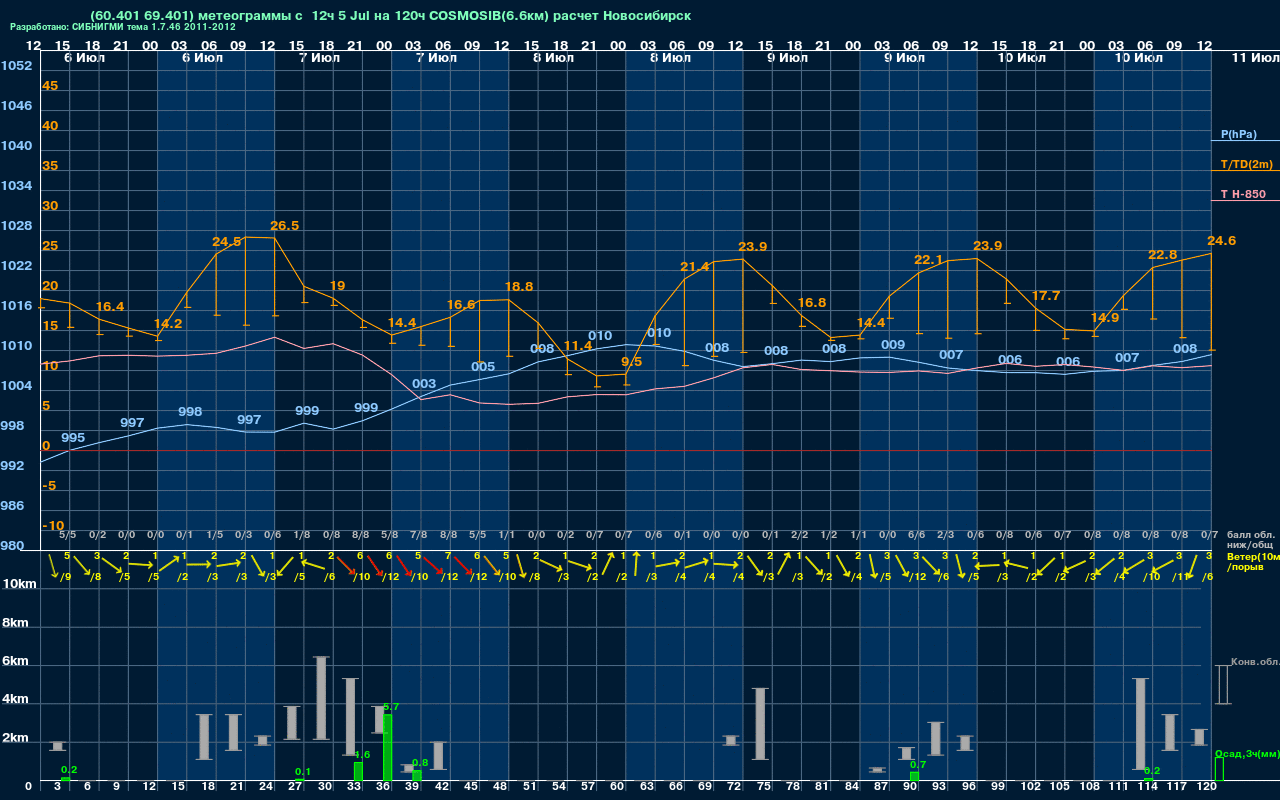1280x800 pixels.
Task: Click the temperature label 16.8
Action: coord(812,303)
